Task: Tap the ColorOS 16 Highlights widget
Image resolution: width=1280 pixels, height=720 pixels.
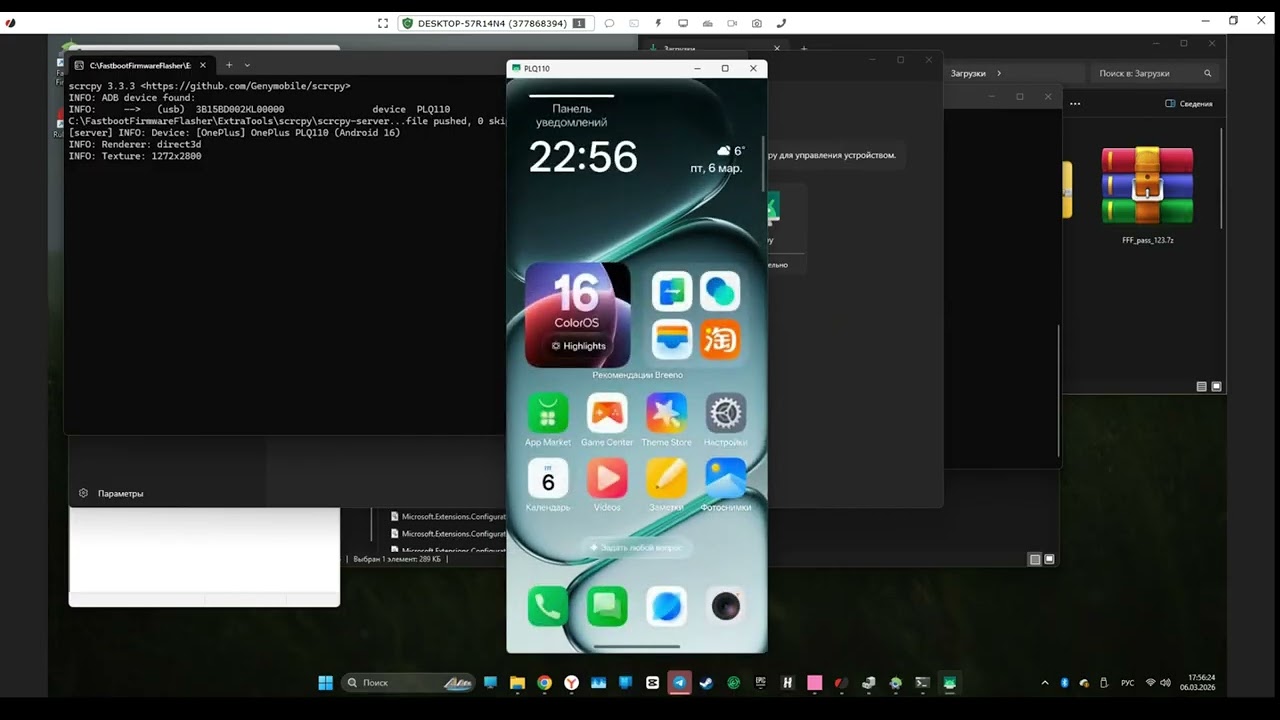Action: (578, 315)
